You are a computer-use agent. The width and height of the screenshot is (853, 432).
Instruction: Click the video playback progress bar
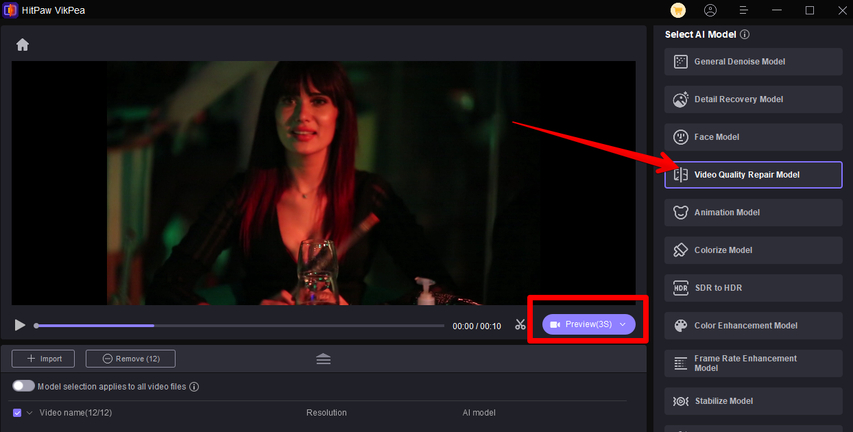click(x=240, y=325)
